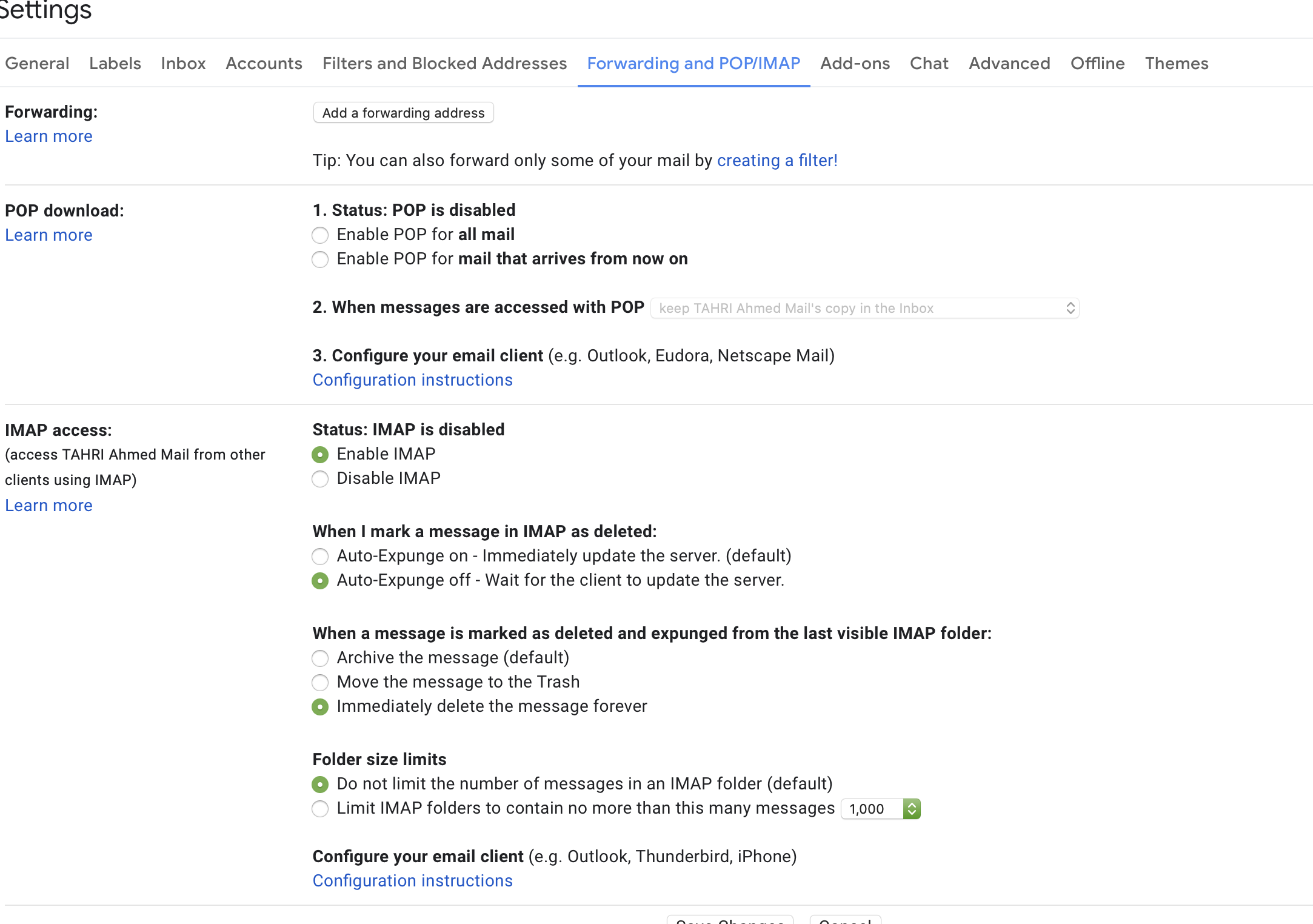
Task: Open the creating a filter link
Action: (x=777, y=161)
